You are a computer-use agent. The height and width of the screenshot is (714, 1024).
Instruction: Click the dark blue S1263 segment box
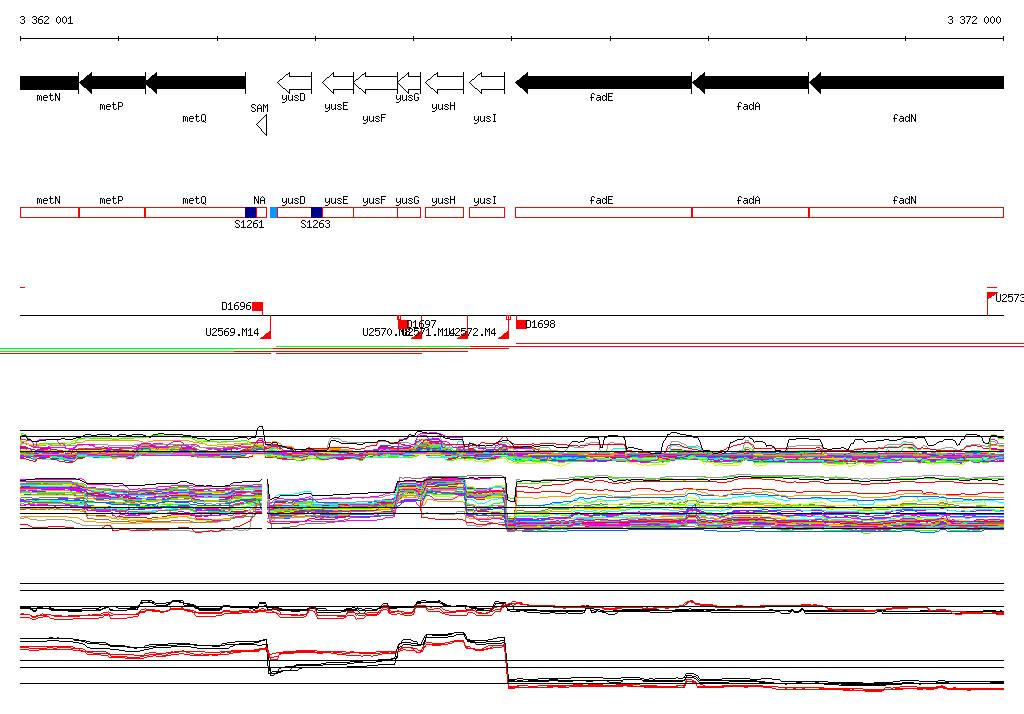(317, 212)
